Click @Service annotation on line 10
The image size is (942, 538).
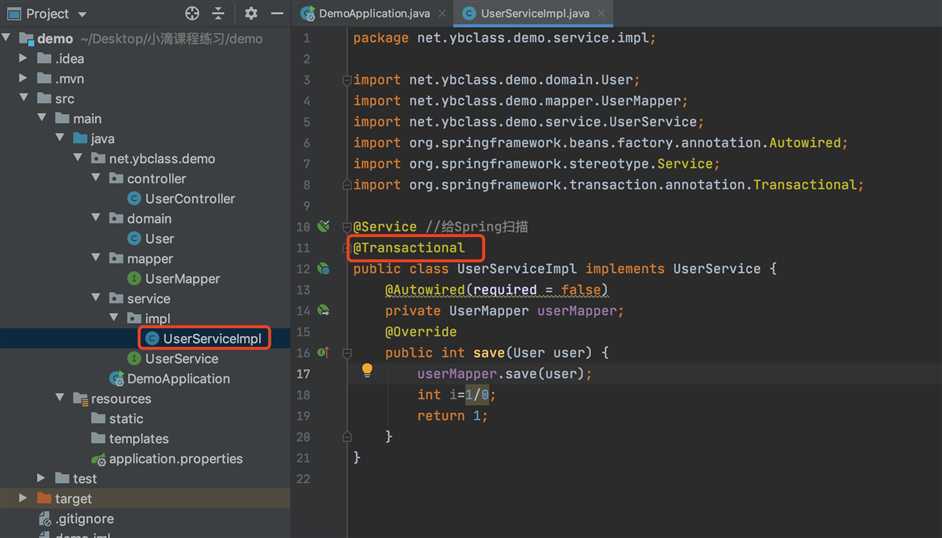[384, 226]
